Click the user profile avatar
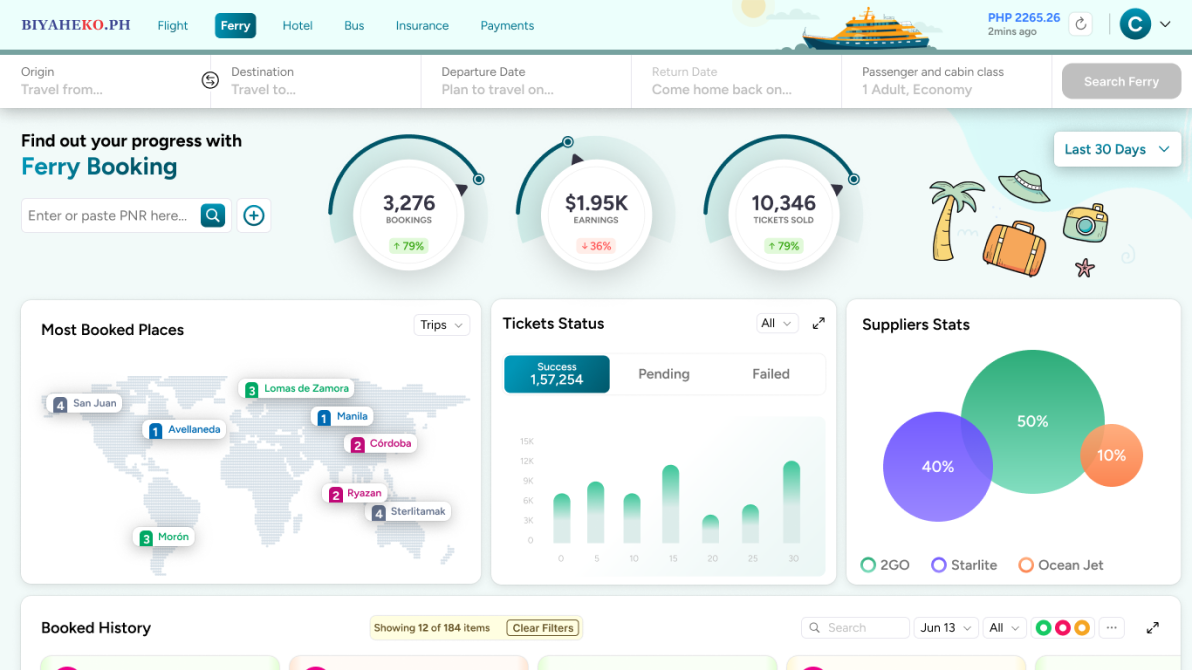Image resolution: width=1192 pixels, height=670 pixels. (1135, 24)
